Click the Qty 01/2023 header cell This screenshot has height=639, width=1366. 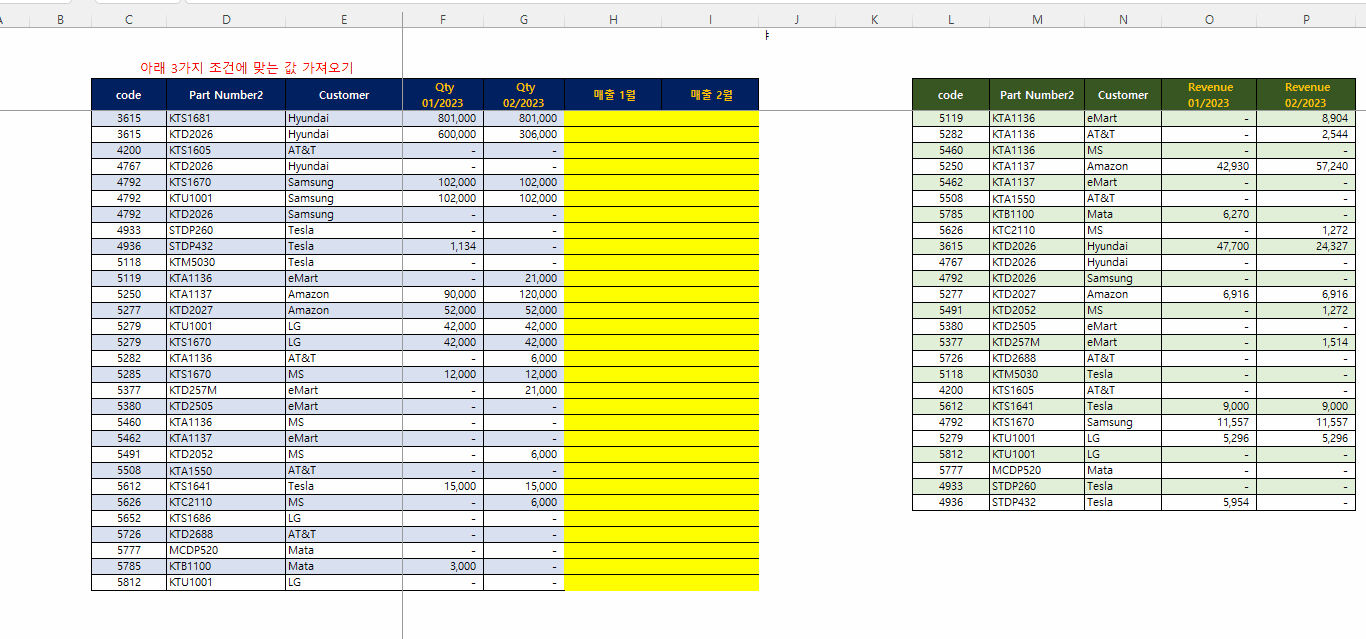[443, 95]
